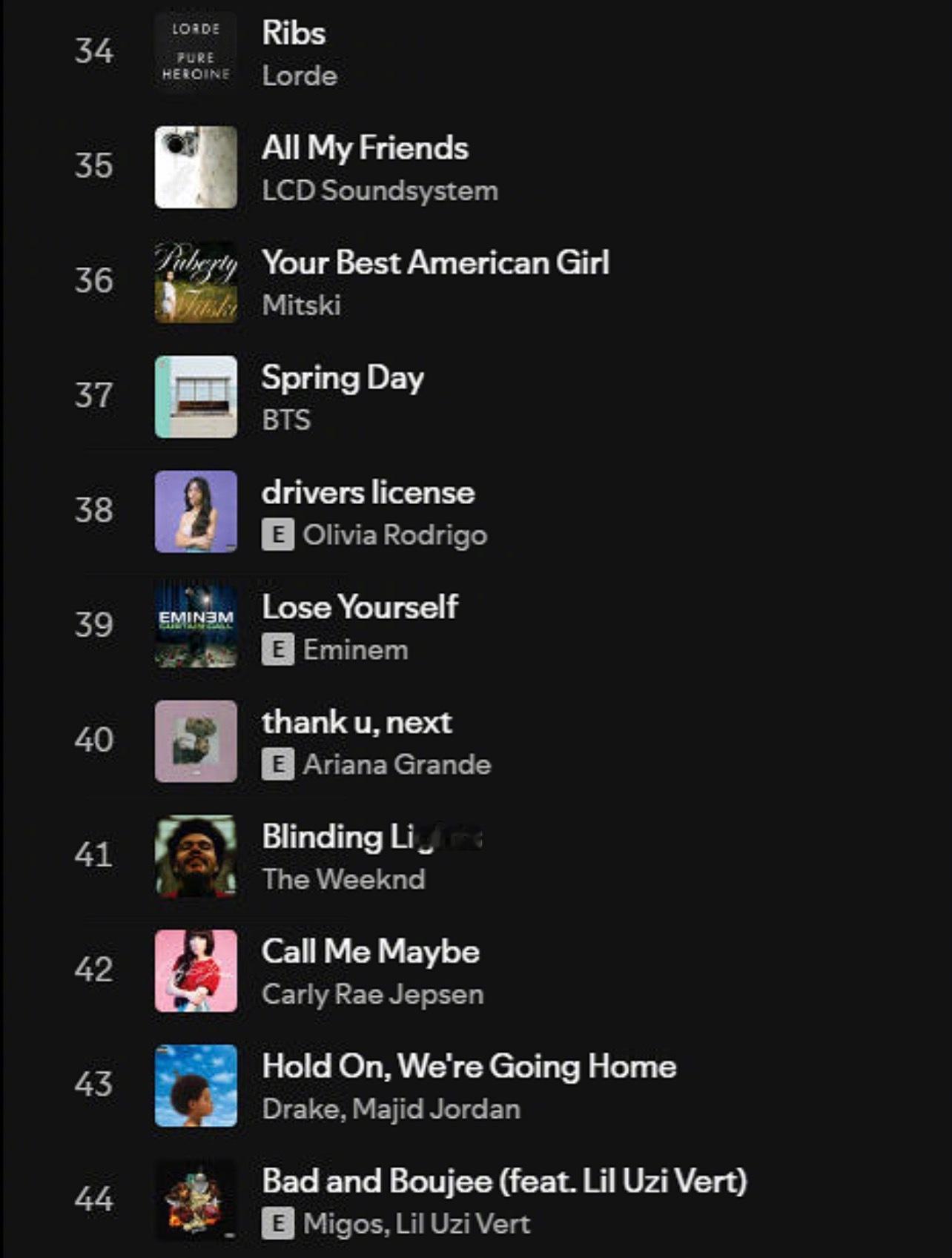
Task: Select Your Best American Girl track
Action: coord(435,262)
